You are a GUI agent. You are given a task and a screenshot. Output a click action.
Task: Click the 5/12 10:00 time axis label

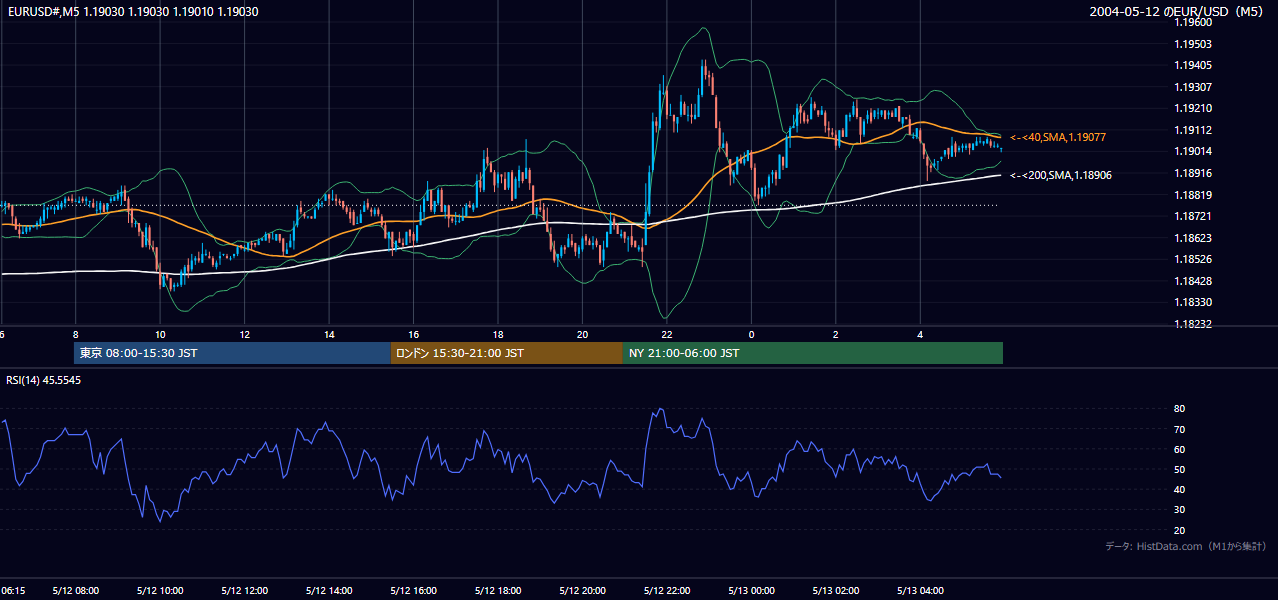point(160,591)
